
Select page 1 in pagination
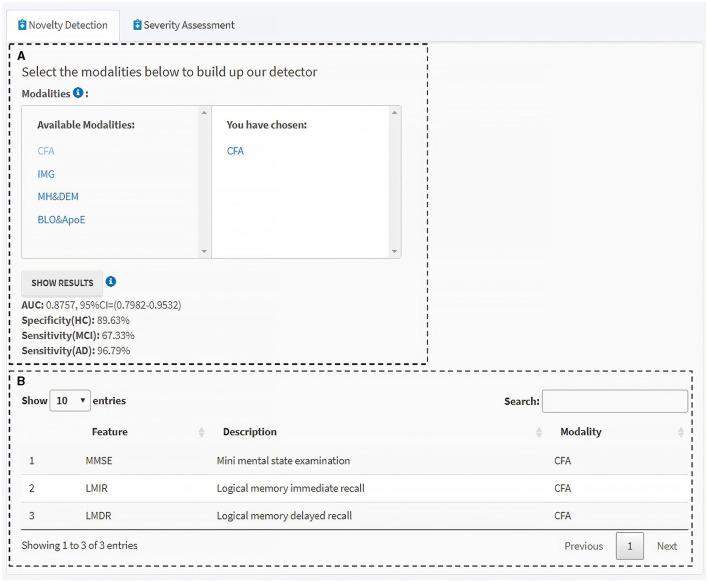tap(630, 546)
